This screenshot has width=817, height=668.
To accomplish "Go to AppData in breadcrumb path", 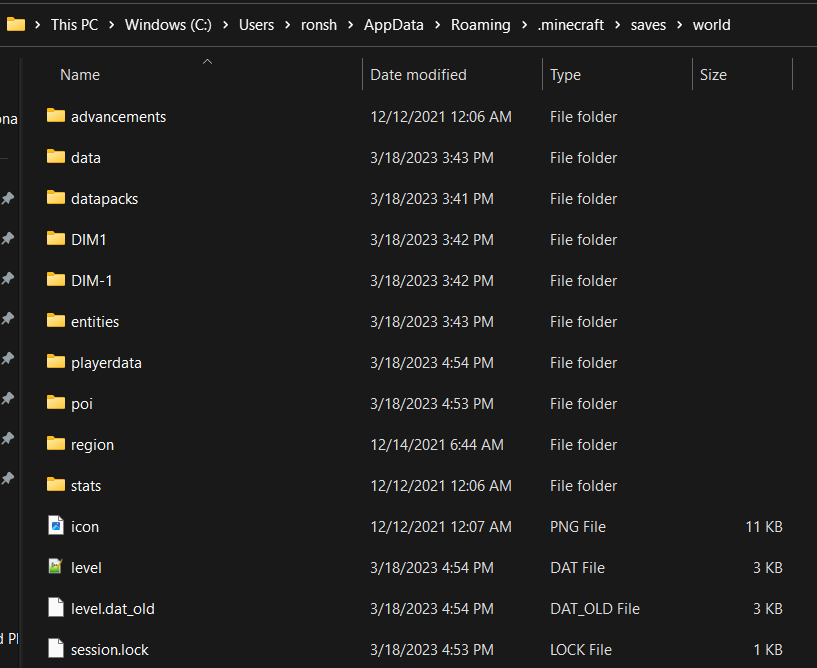I will pos(393,25).
